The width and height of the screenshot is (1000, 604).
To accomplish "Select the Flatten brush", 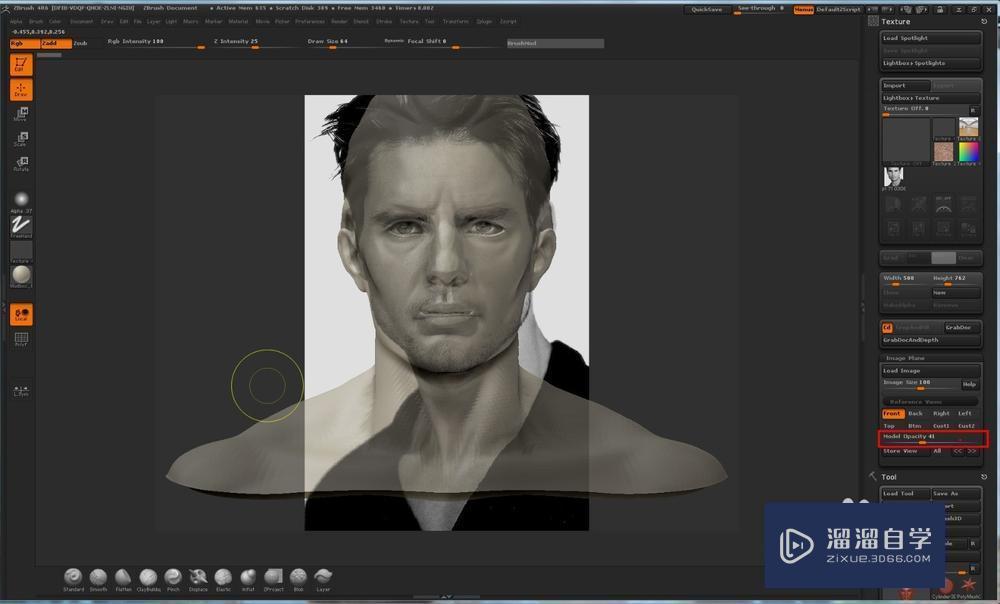I will click(x=123, y=580).
